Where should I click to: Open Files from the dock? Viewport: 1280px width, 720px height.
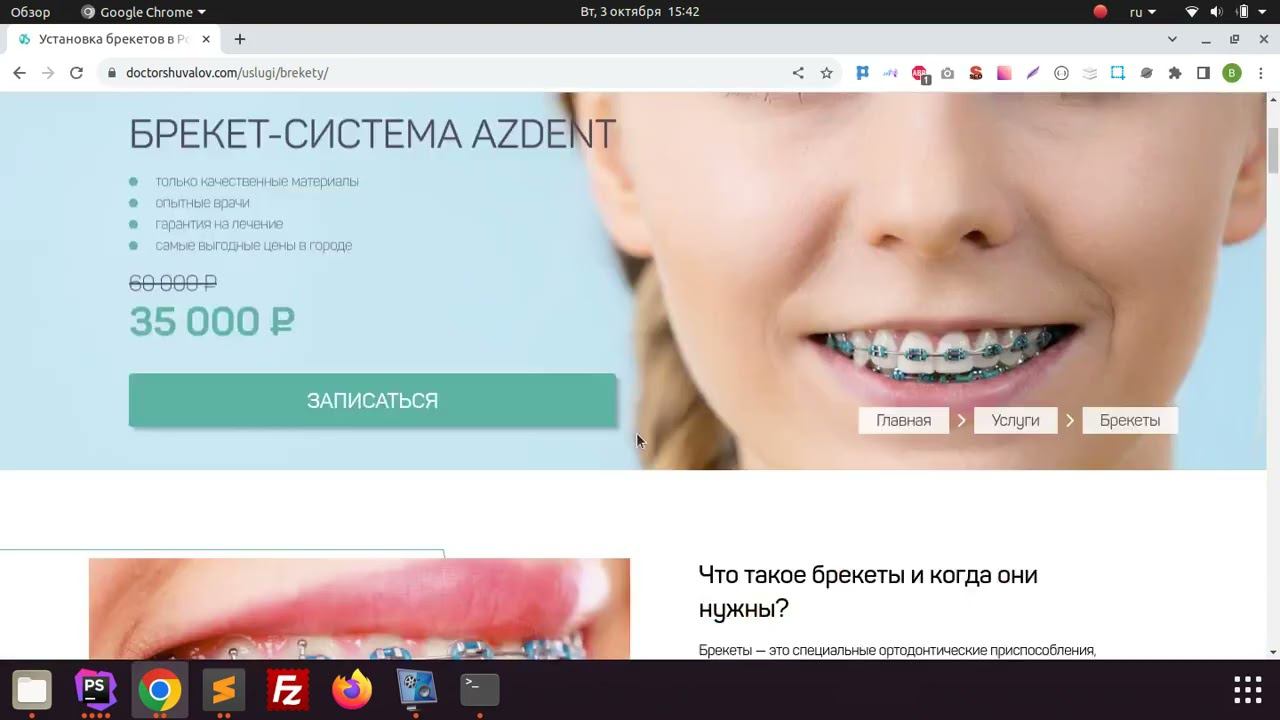tap(32, 690)
